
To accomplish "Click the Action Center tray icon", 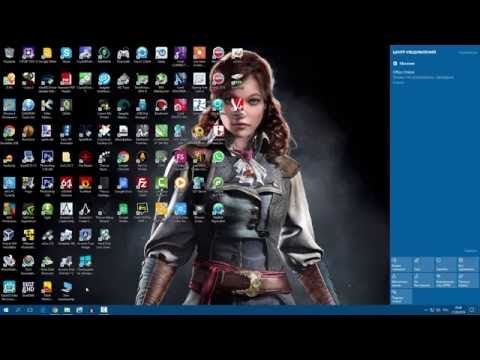I will point(472,310).
